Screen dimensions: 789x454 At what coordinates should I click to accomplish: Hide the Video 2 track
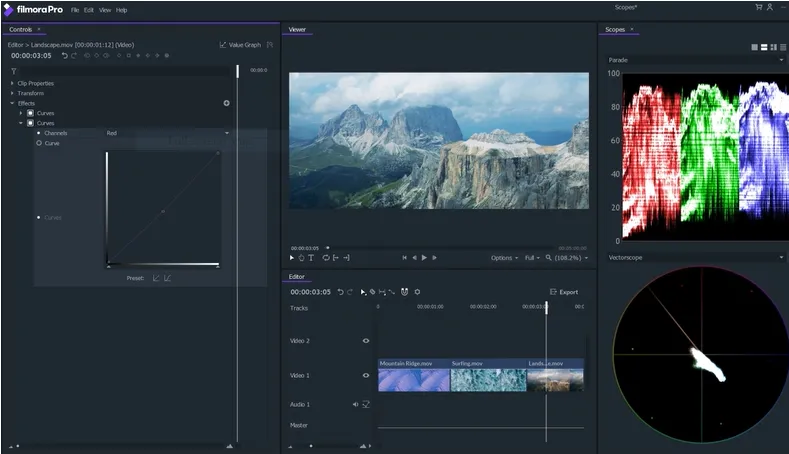coord(366,341)
